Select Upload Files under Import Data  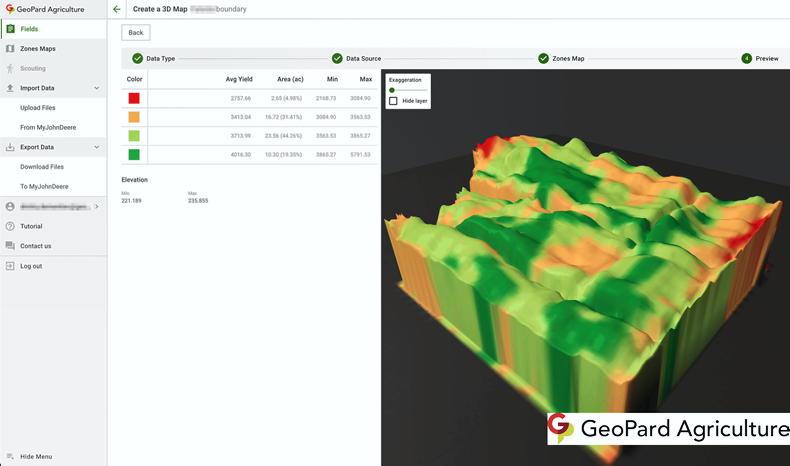click(x=38, y=108)
